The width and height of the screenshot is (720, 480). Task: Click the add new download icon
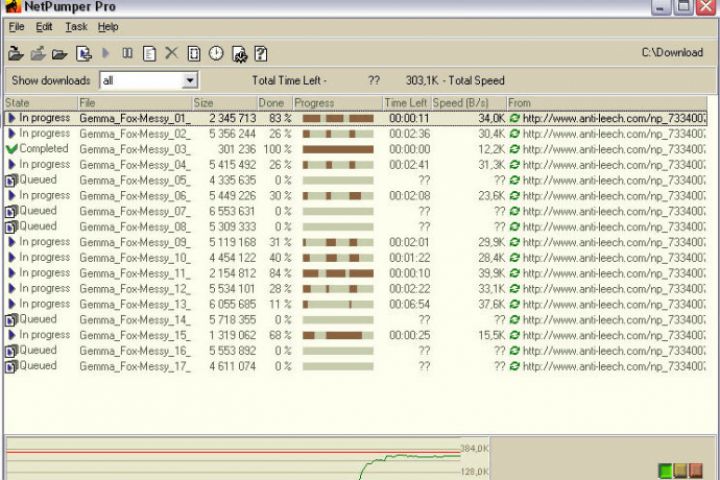84,54
